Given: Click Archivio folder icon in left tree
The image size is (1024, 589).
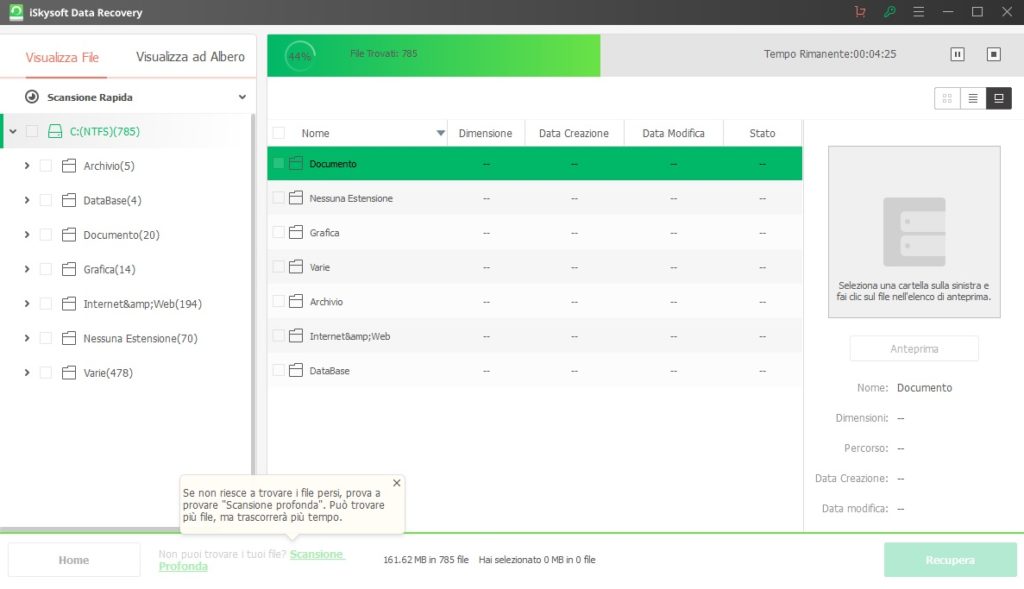Looking at the screenshot, I should tap(69, 166).
